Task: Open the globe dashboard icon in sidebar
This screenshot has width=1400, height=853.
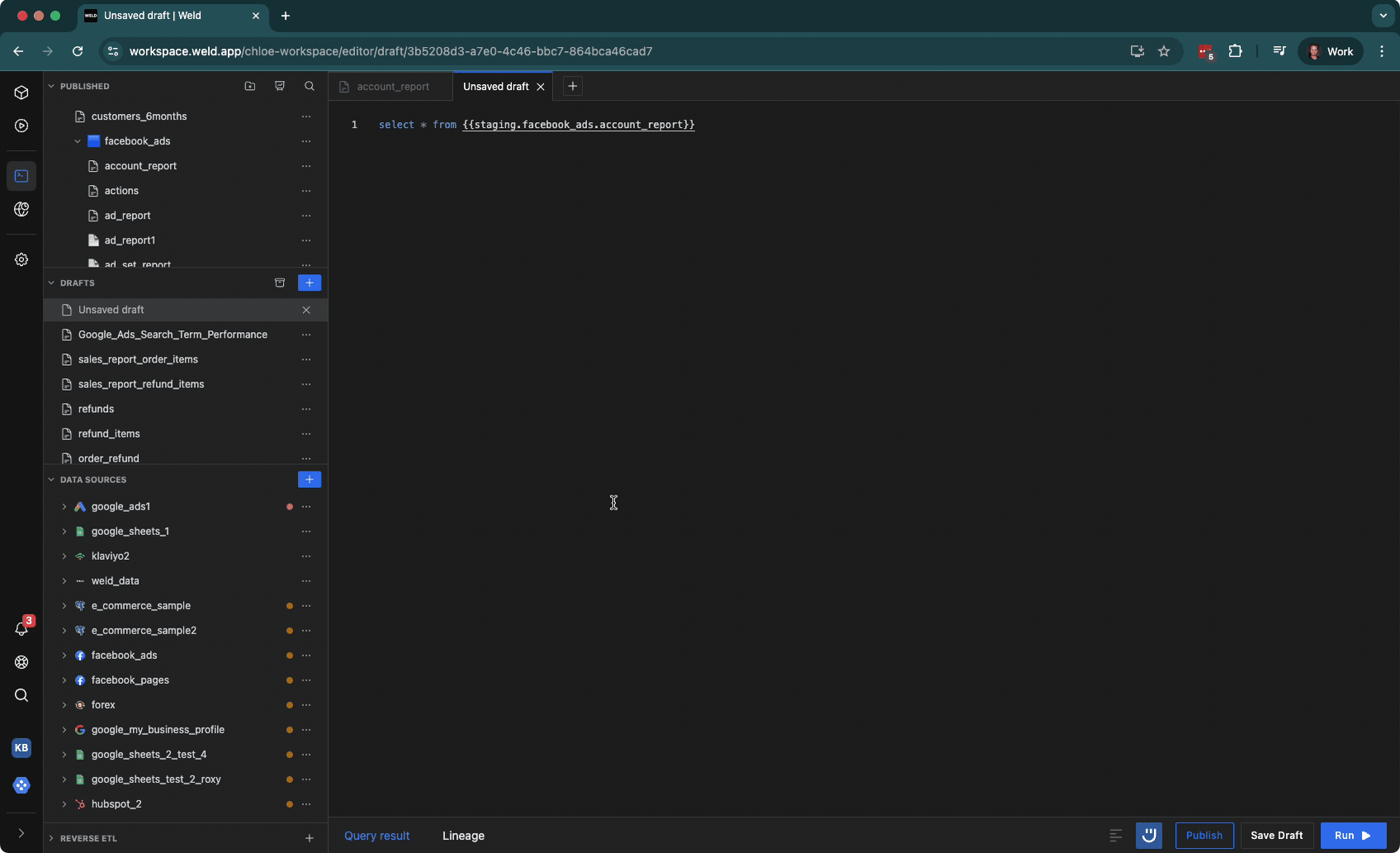Action: (21, 209)
